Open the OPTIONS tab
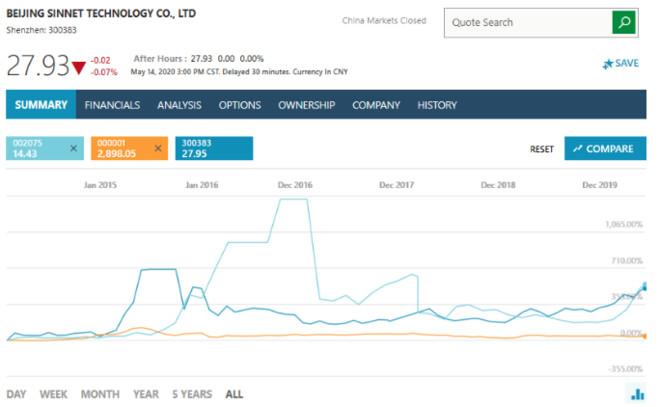Image resolution: width=660 pixels, height=407 pixels. tap(240, 105)
